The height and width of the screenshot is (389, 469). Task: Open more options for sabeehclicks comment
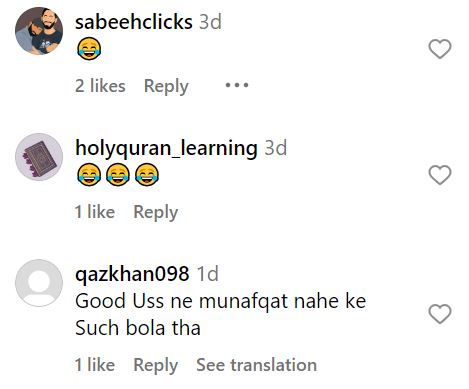click(237, 85)
